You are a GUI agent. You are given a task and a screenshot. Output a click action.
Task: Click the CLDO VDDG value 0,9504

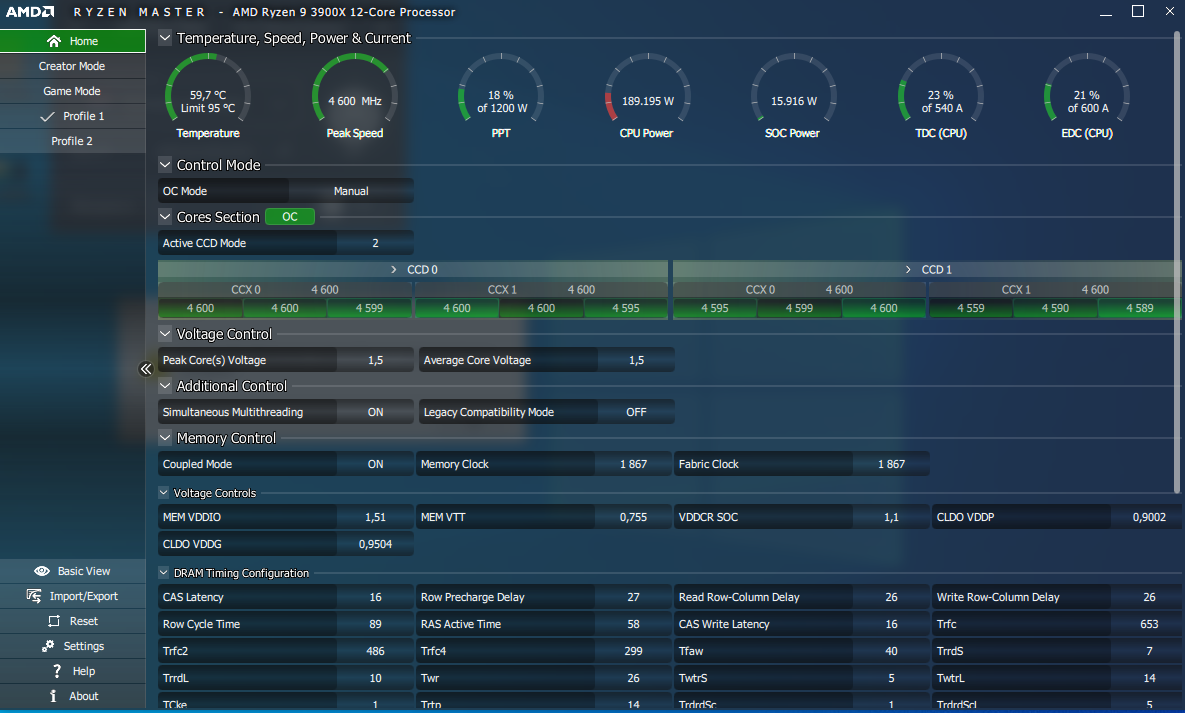pos(375,544)
